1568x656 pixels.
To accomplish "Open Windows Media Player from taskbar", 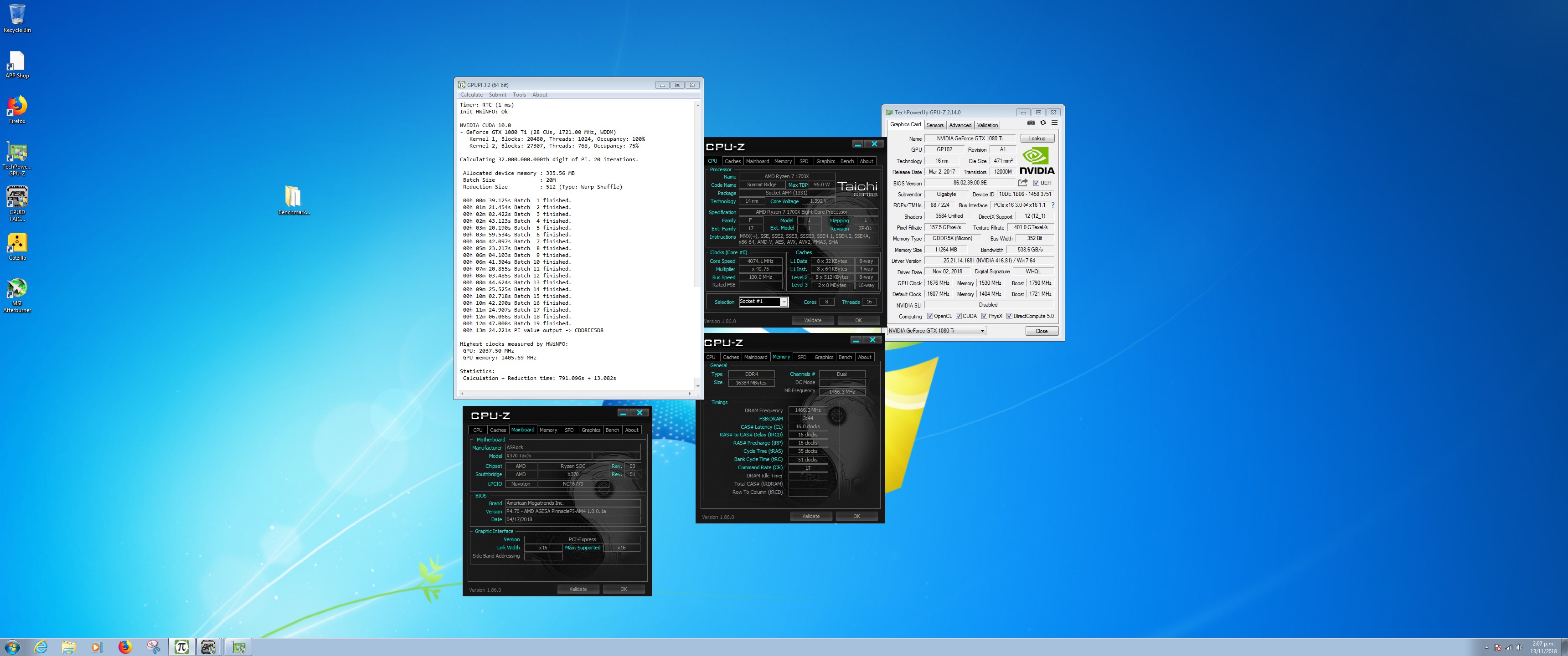I will click(x=97, y=647).
